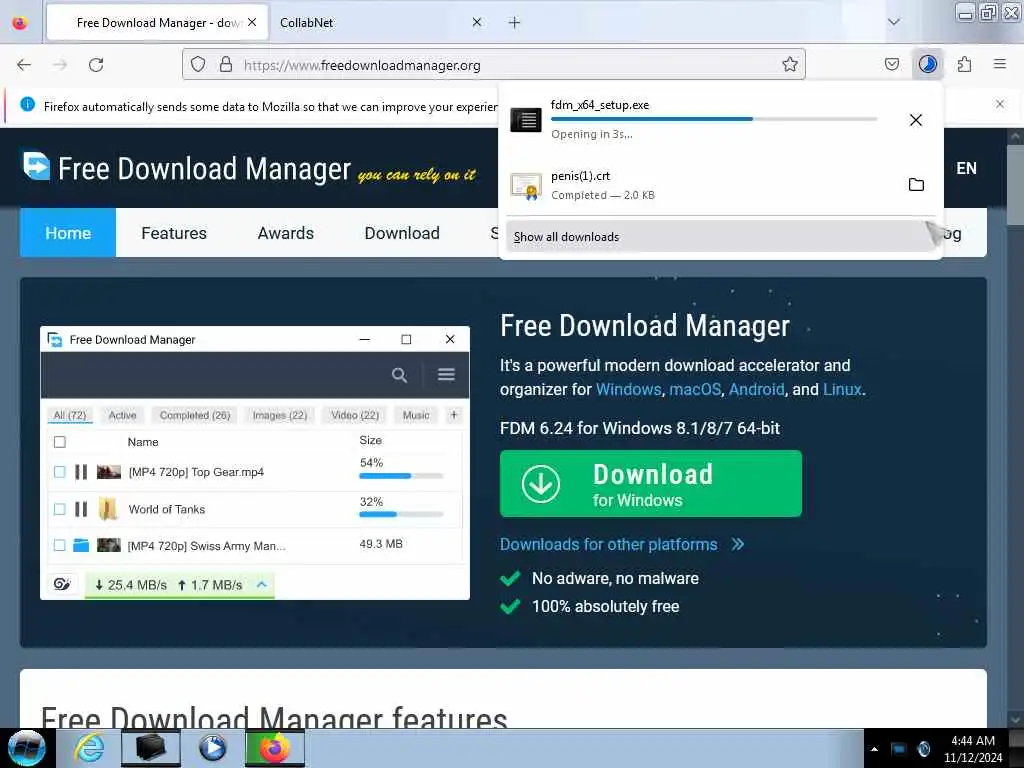Switch to the CollabNet tab

pos(381,23)
